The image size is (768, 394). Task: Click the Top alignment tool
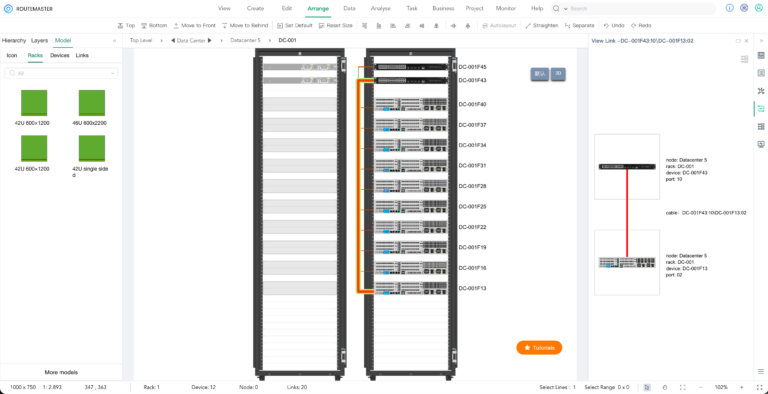coord(126,25)
